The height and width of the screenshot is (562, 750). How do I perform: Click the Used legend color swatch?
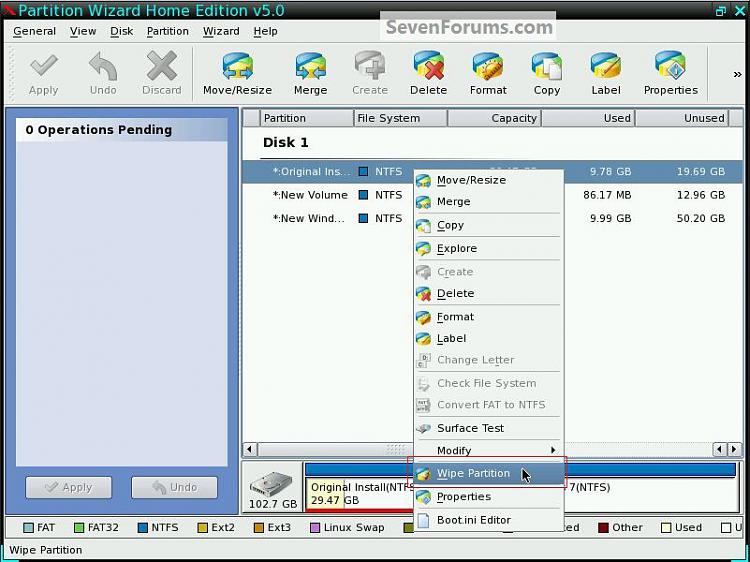pyautogui.click(x=666, y=528)
